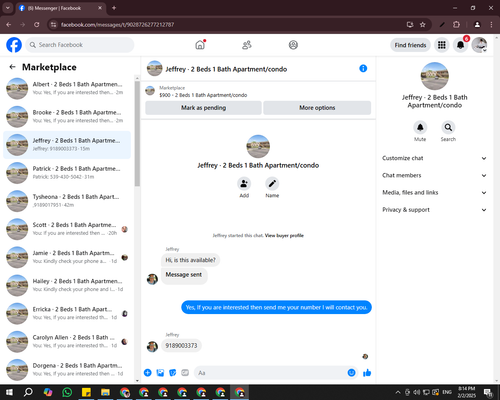
Task: Reload the page in browser
Action: pyautogui.click(x=37, y=25)
